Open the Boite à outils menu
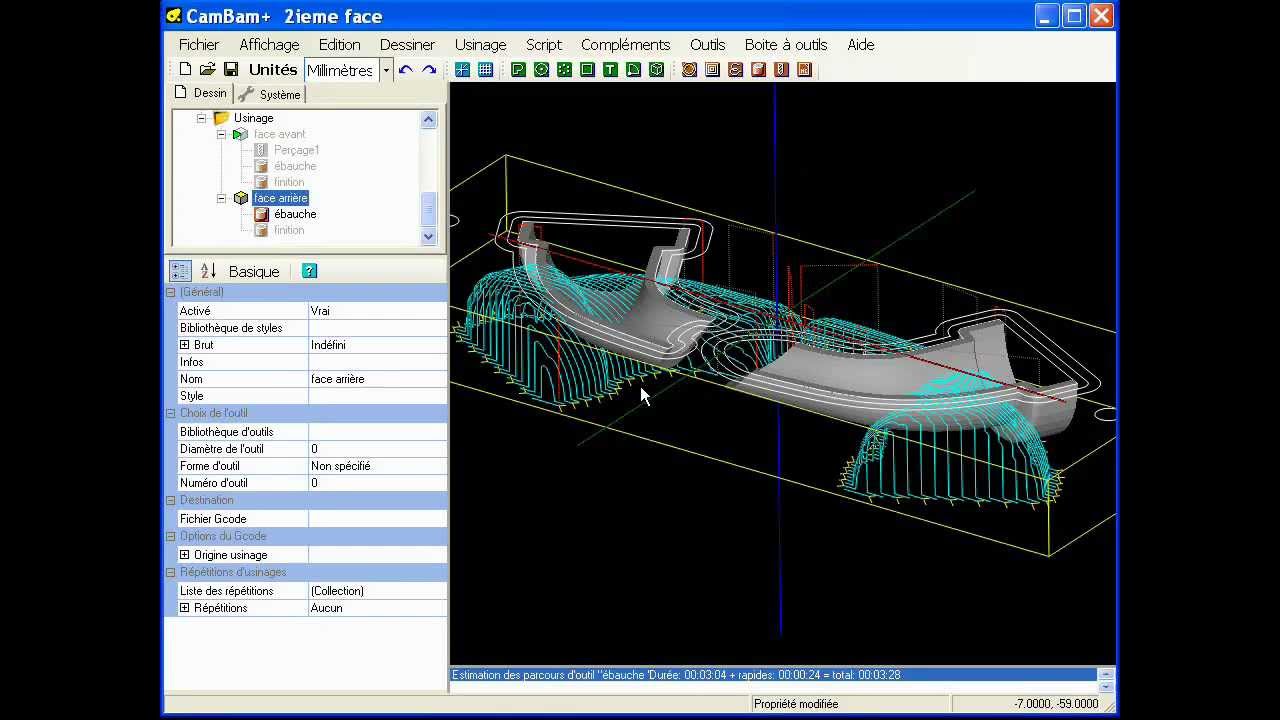The image size is (1280, 720). tap(786, 44)
